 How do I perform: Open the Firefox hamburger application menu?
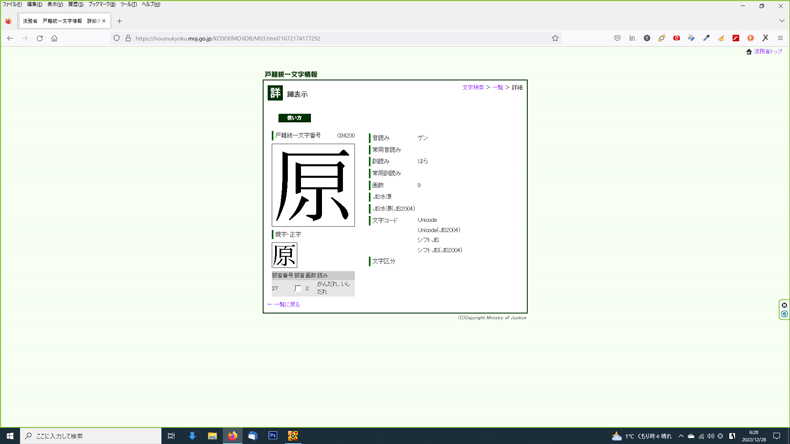(x=780, y=38)
